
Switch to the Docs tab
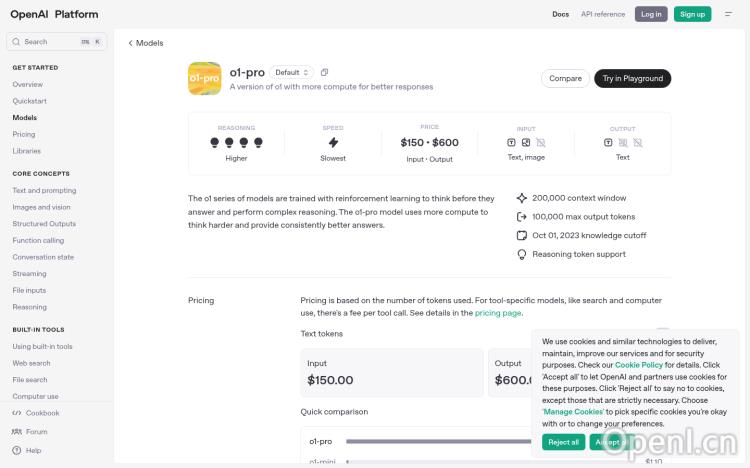(x=560, y=14)
